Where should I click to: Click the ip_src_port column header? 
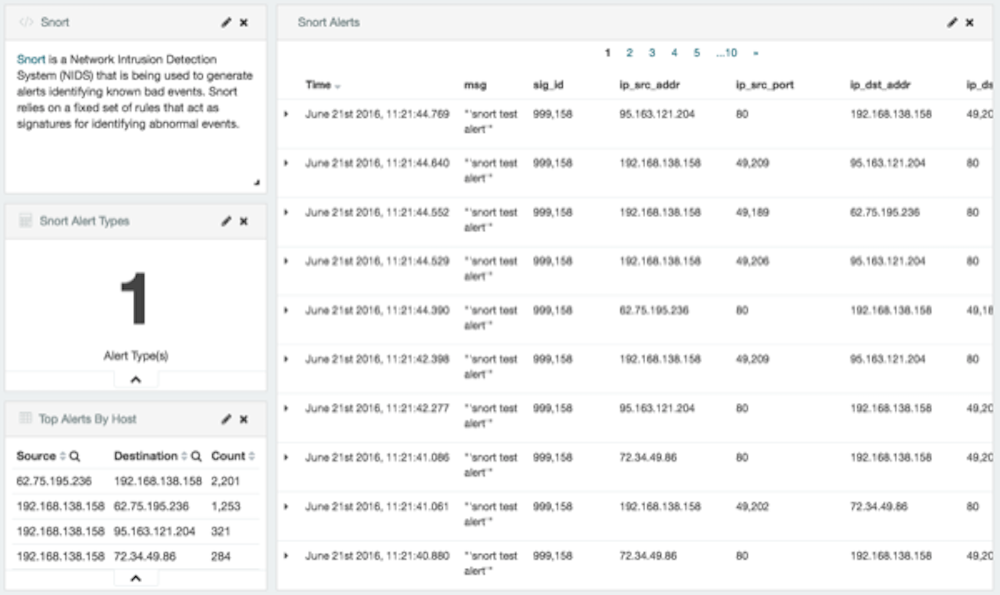click(765, 85)
